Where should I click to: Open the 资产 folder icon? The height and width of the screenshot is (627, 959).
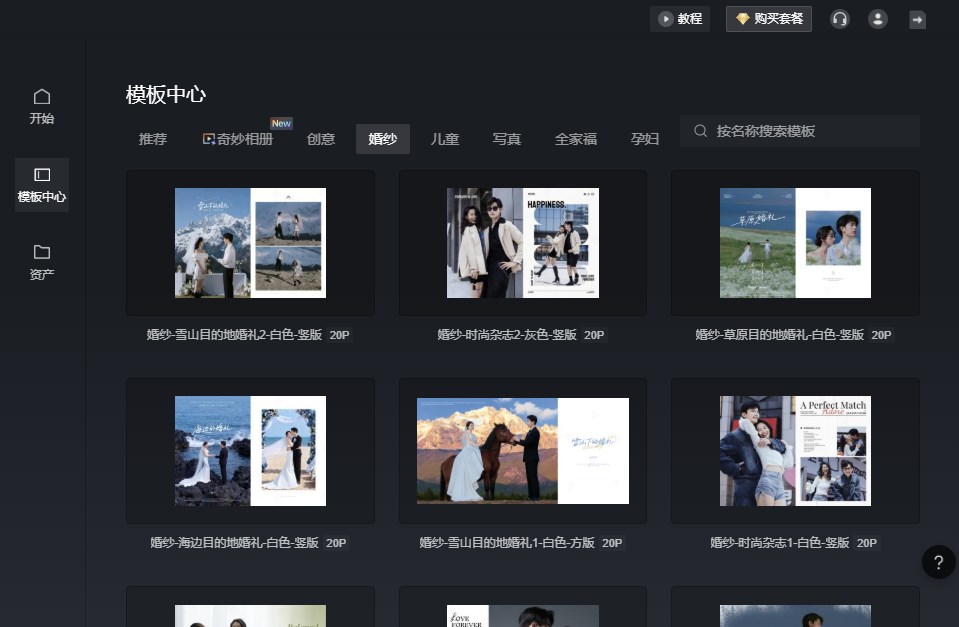pos(42,252)
